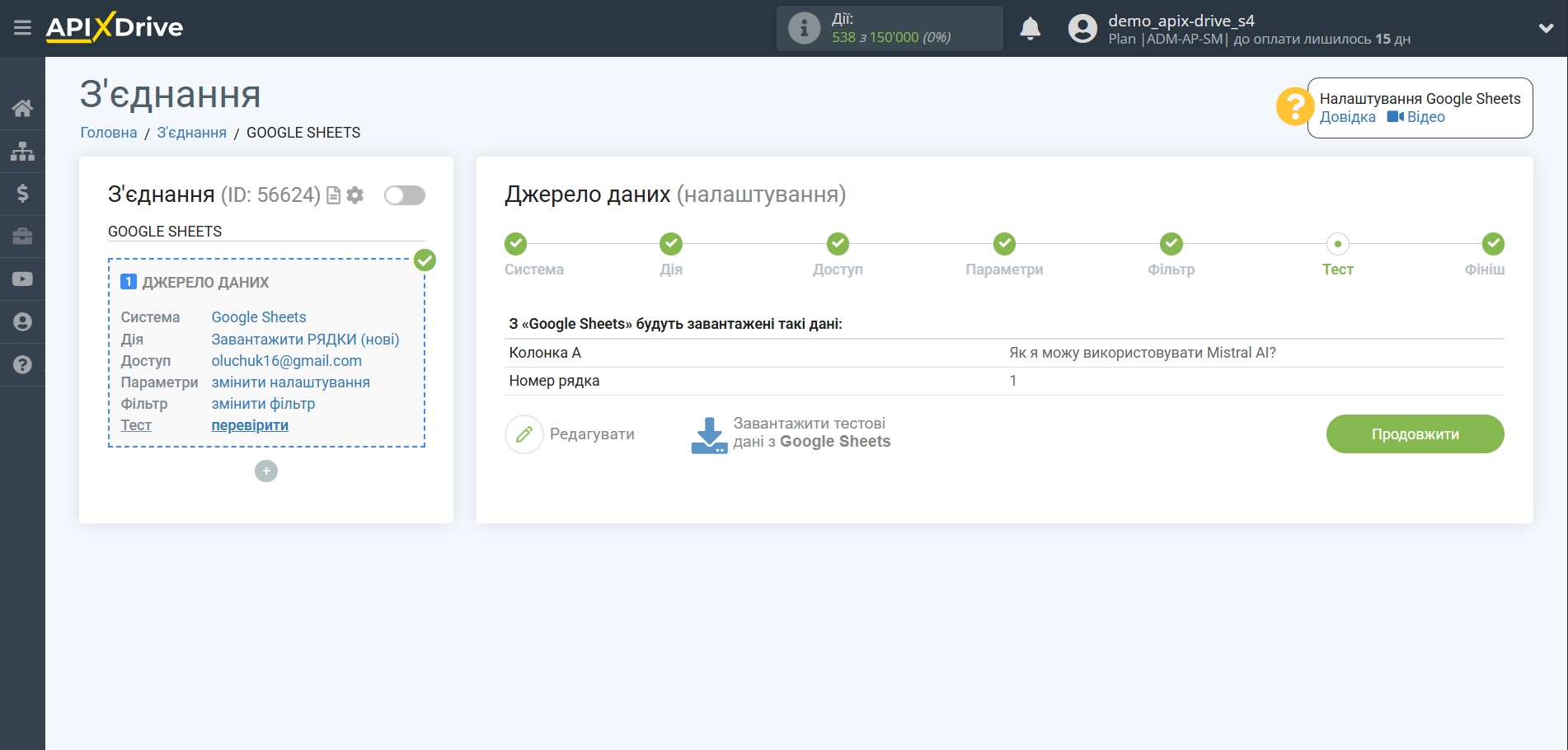
Task: Open the YouTube icon in the sidebar
Action: (x=22, y=279)
